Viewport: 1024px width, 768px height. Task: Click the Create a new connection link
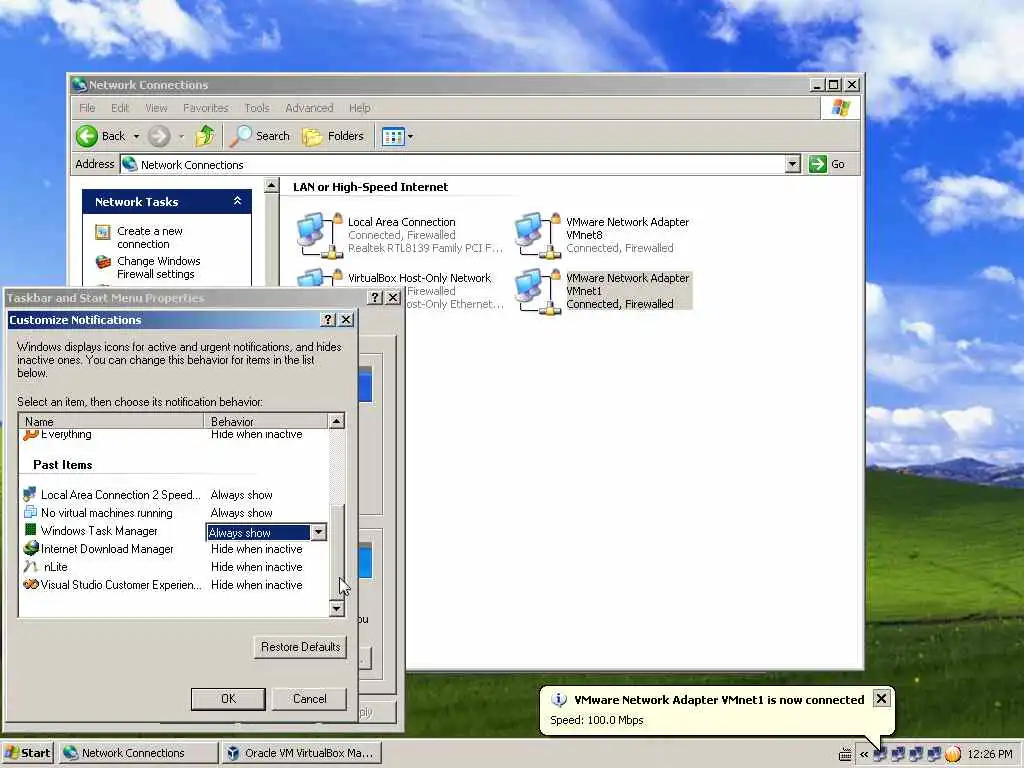tap(150, 237)
